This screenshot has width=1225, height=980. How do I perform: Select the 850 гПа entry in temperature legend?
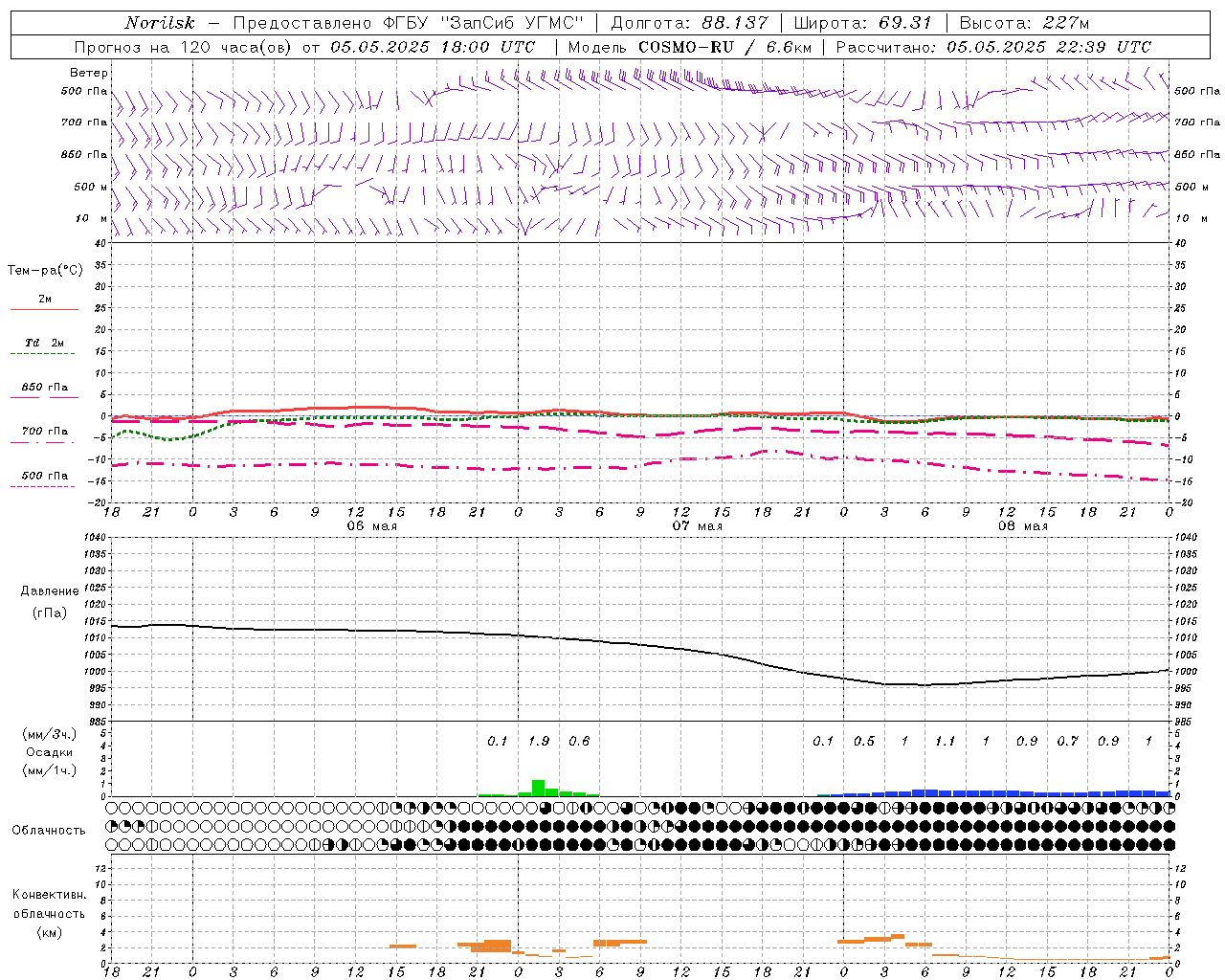45,388
